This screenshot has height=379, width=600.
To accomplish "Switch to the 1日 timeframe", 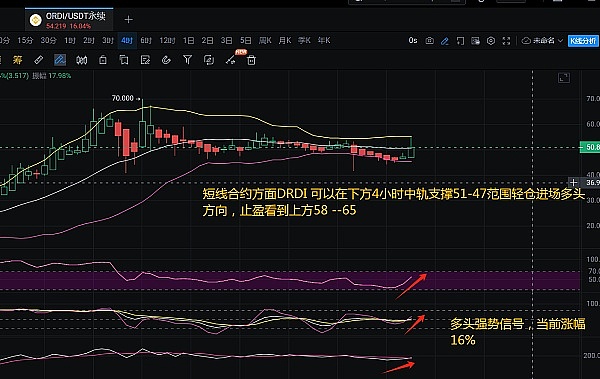I will tap(188, 41).
